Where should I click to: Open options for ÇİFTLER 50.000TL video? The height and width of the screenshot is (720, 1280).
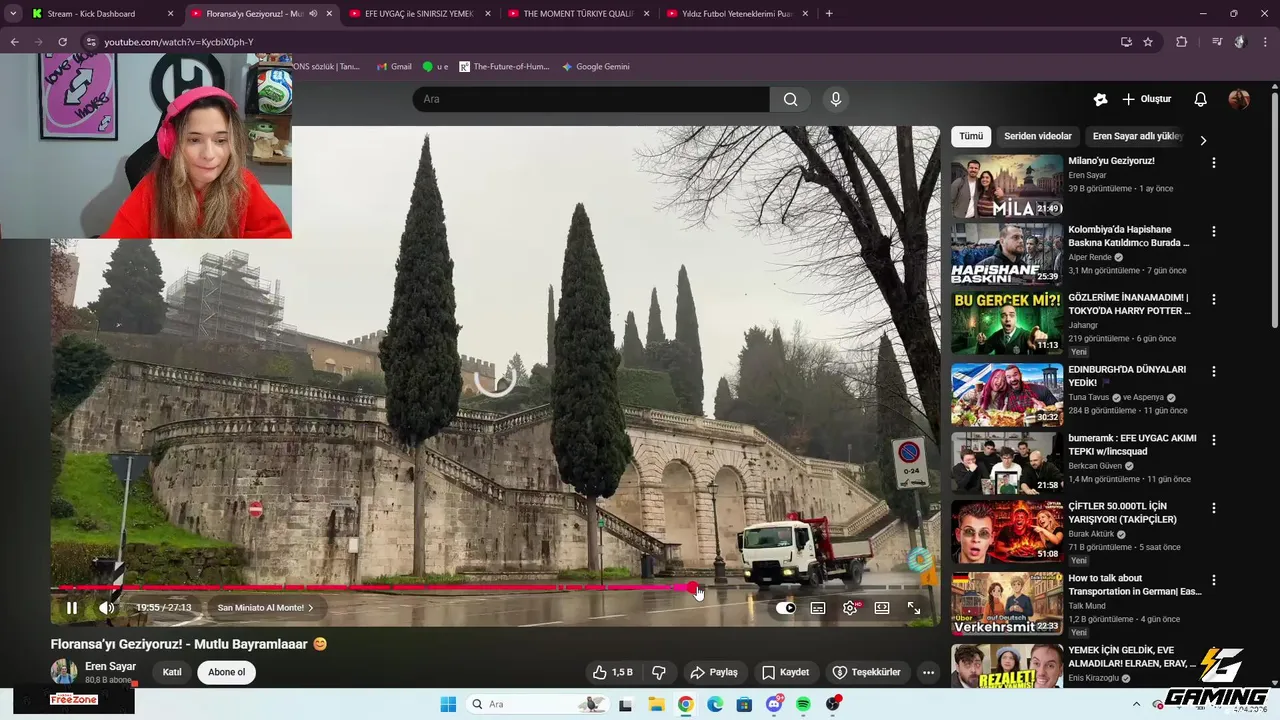[1214, 508]
